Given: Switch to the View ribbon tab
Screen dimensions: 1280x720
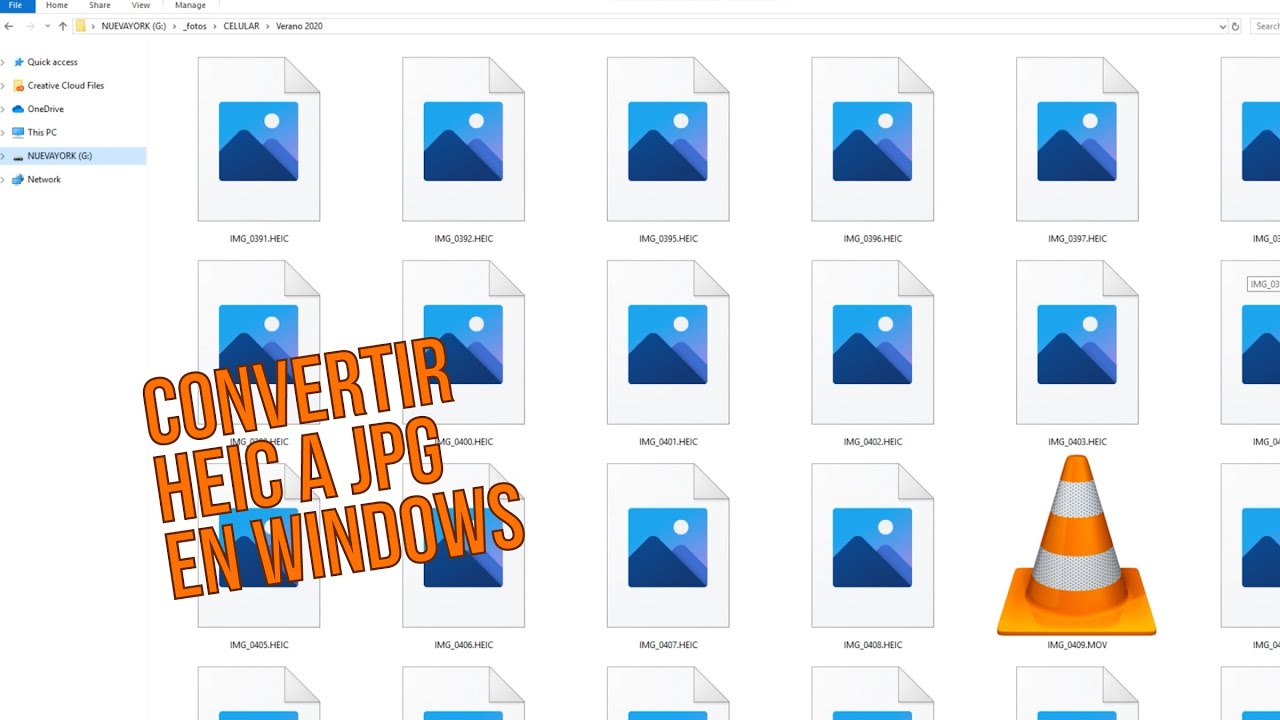Looking at the screenshot, I should click(141, 5).
